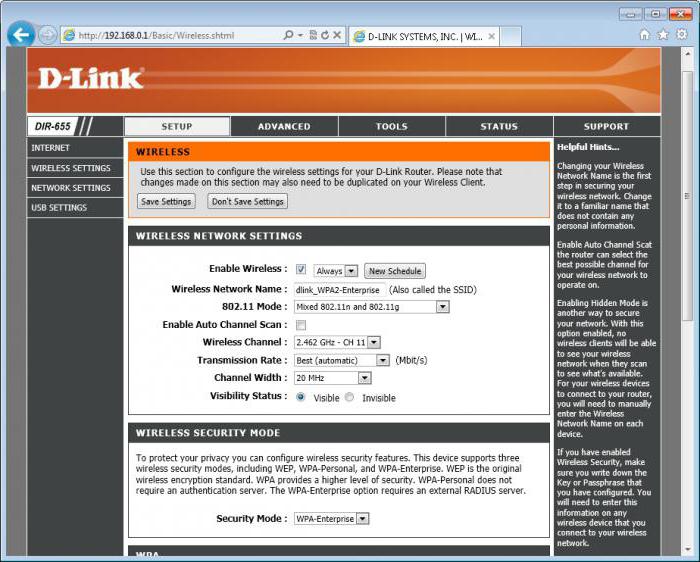The width and height of the screenshot is (700, 562).
Task: Click the D-Link logo in banner
Action: (91, 79)
